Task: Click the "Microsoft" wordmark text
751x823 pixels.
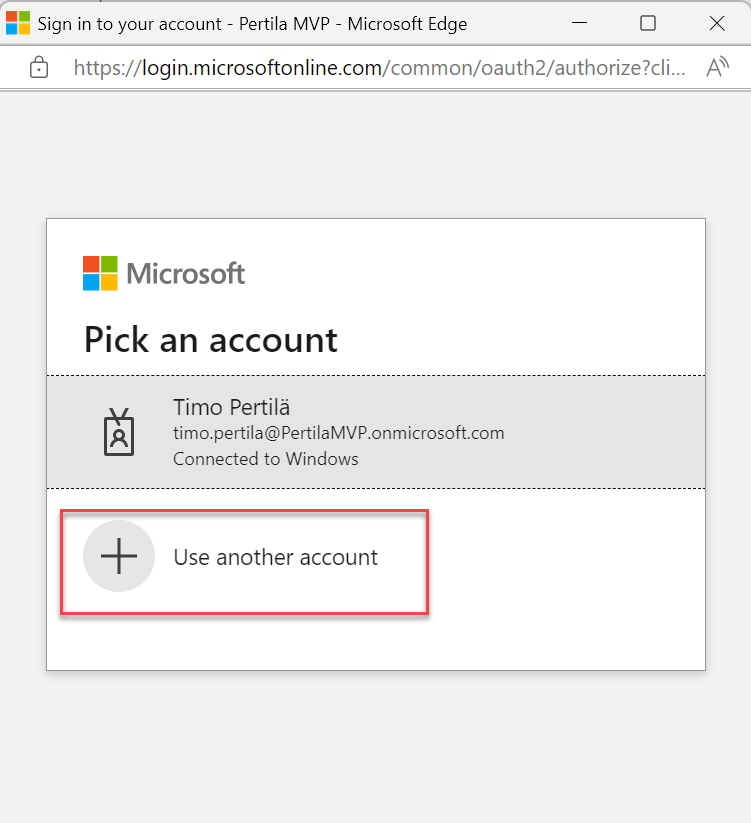Action: point(186,273)
